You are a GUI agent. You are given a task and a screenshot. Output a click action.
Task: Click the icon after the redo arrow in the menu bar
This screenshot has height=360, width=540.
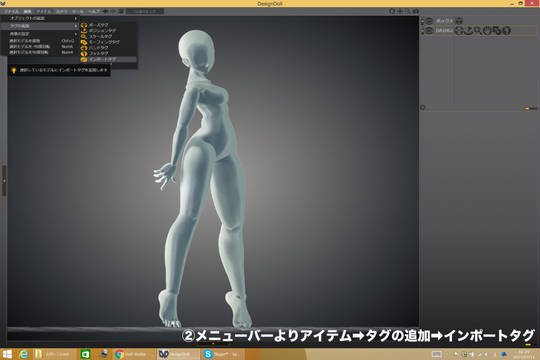[x=121, y=11]
